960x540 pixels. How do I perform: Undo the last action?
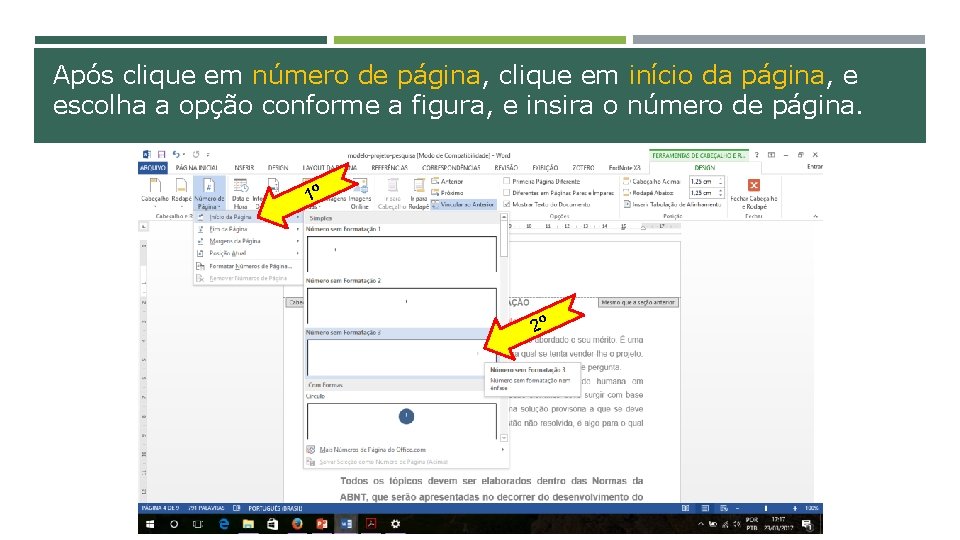click(176, 155)
